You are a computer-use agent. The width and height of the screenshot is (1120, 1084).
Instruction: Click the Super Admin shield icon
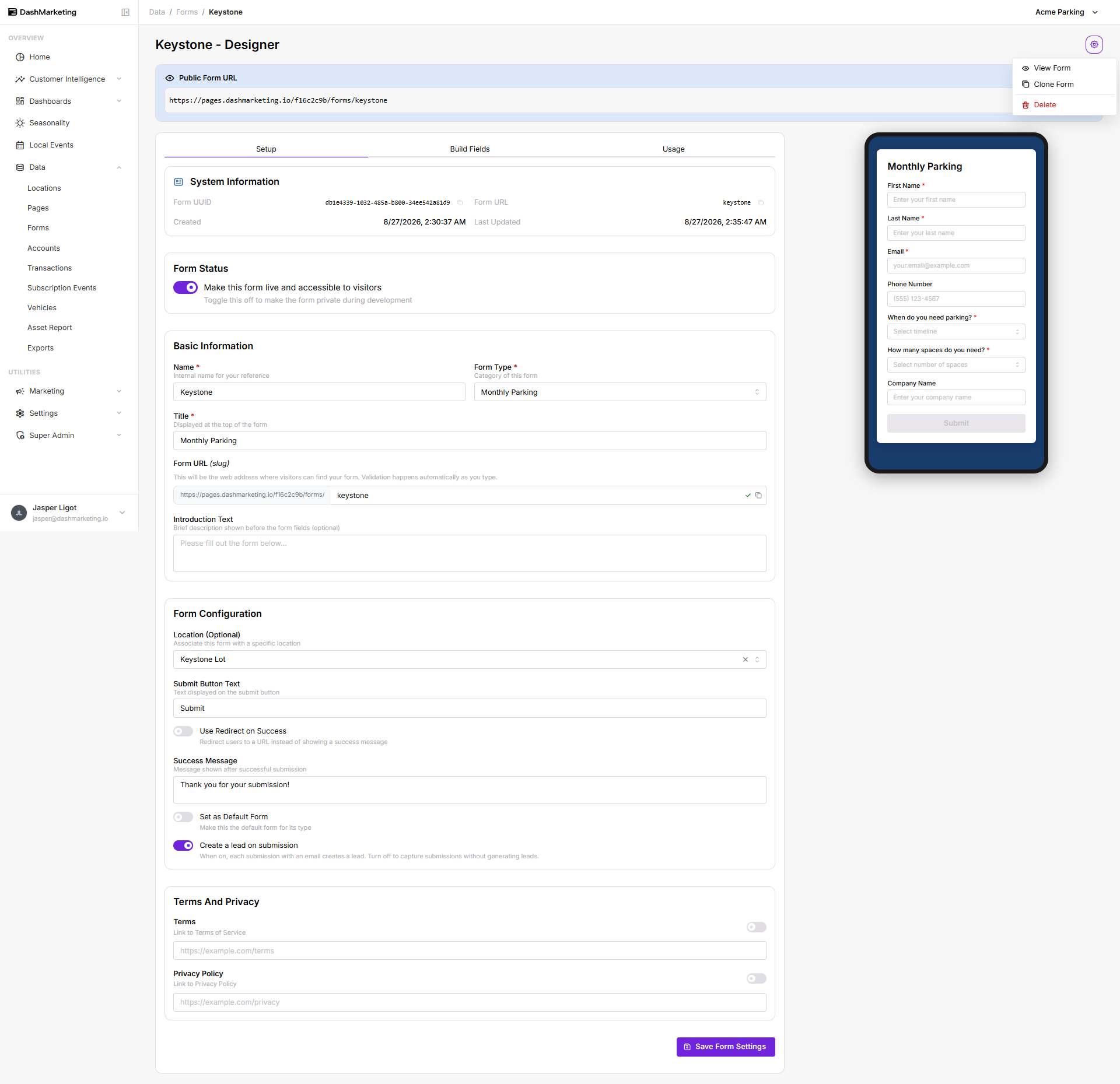pyautogui.click(x=20, y=436)
